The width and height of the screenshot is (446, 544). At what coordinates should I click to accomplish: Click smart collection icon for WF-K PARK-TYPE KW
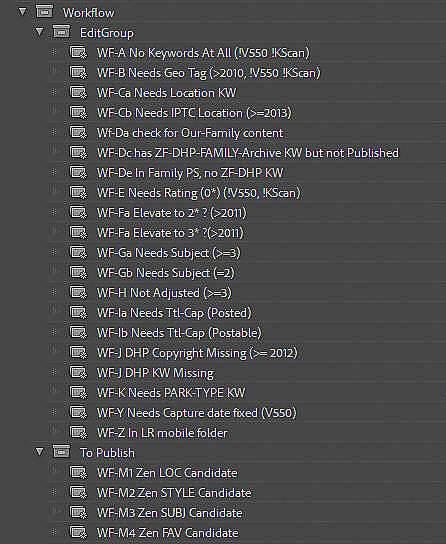click(x=78, y=393)
